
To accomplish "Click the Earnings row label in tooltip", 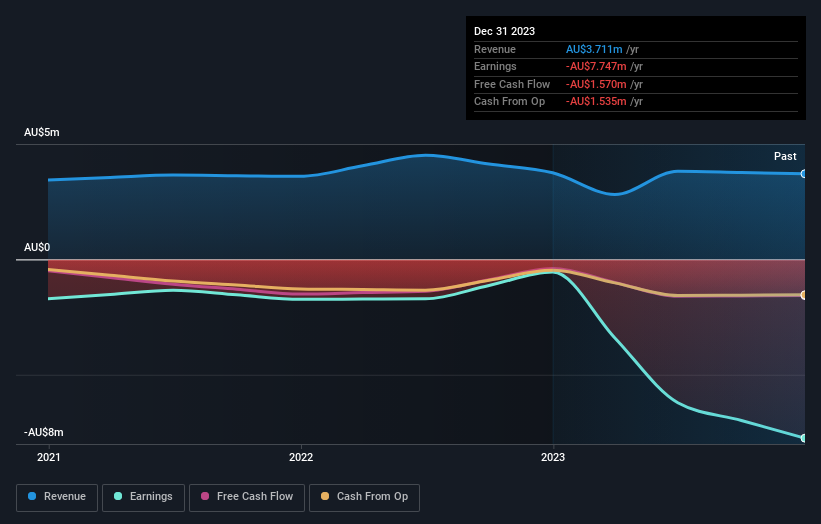I will pos(495,66).
